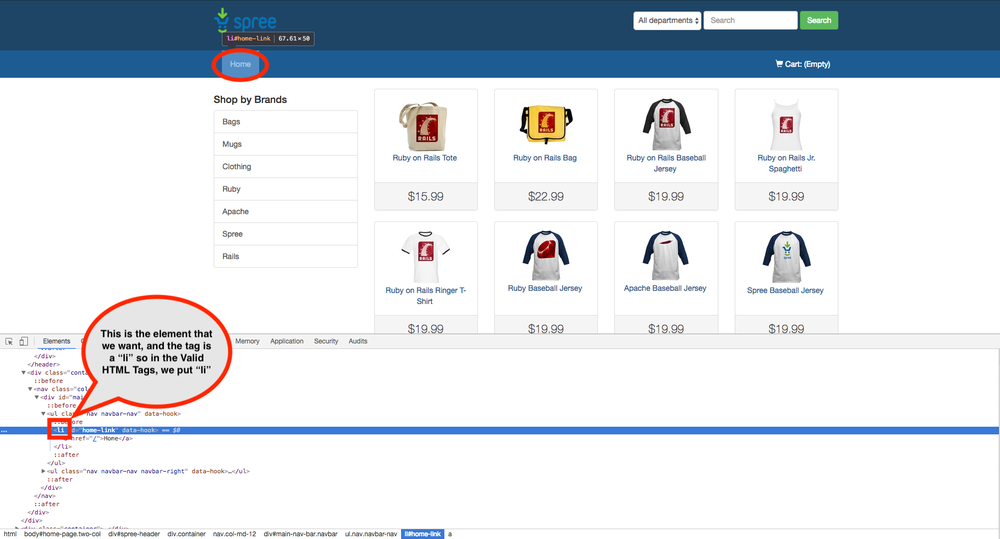Switch to the Application tab
This screenshot has width=1000, height=539.
[x=287, y=341]
